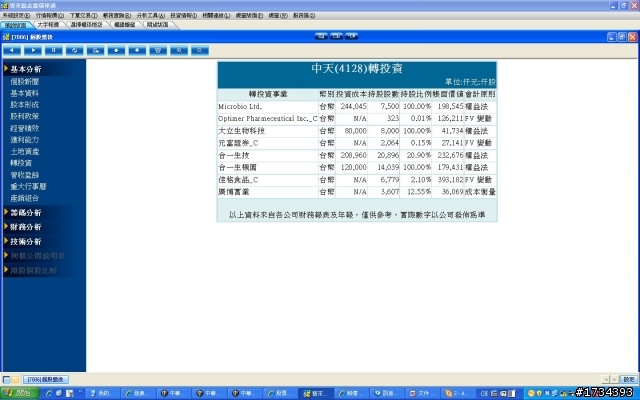
Task: Open the 帳務查詢 menu
Action: point(117,16)
